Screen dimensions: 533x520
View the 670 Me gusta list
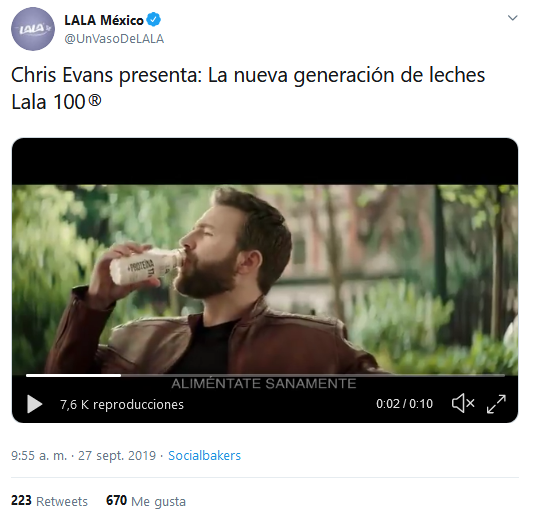[x=146, y=501]
